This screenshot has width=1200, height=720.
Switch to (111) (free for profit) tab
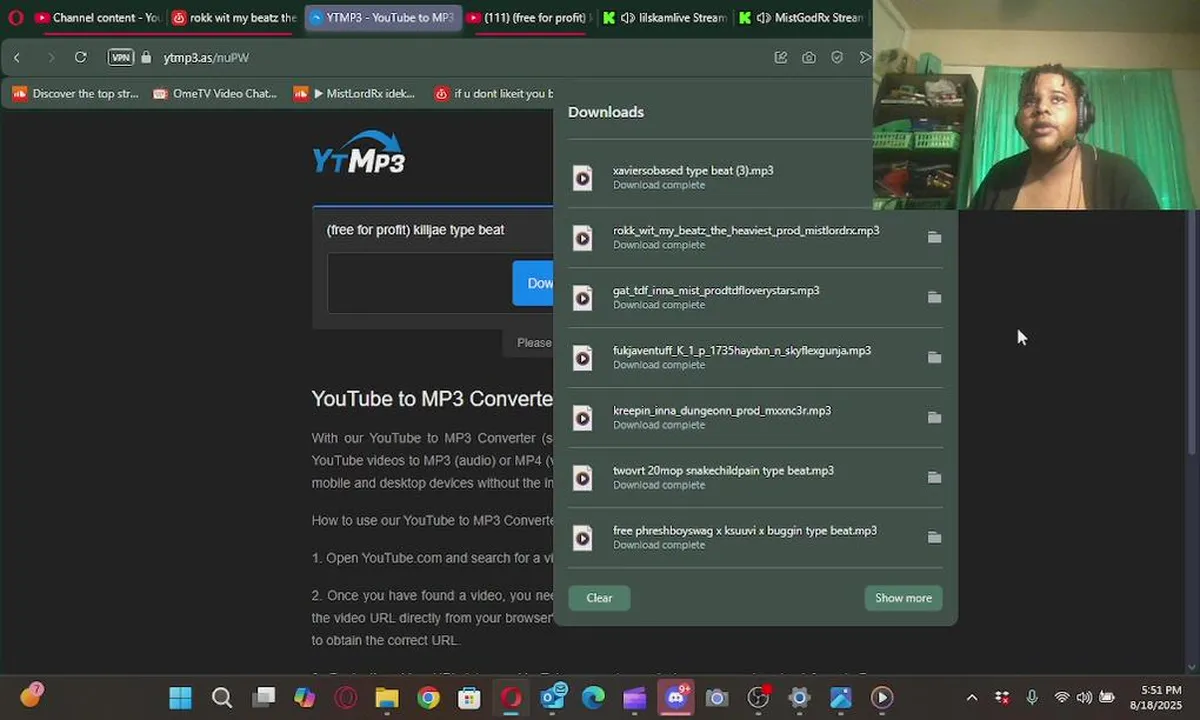click(x=528, y=17)
